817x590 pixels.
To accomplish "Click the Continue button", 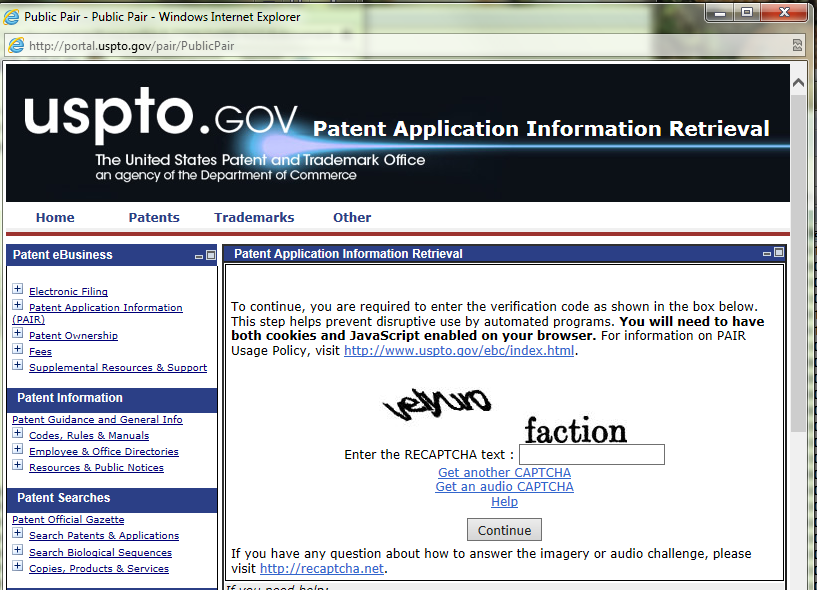I will click(504, 530).
